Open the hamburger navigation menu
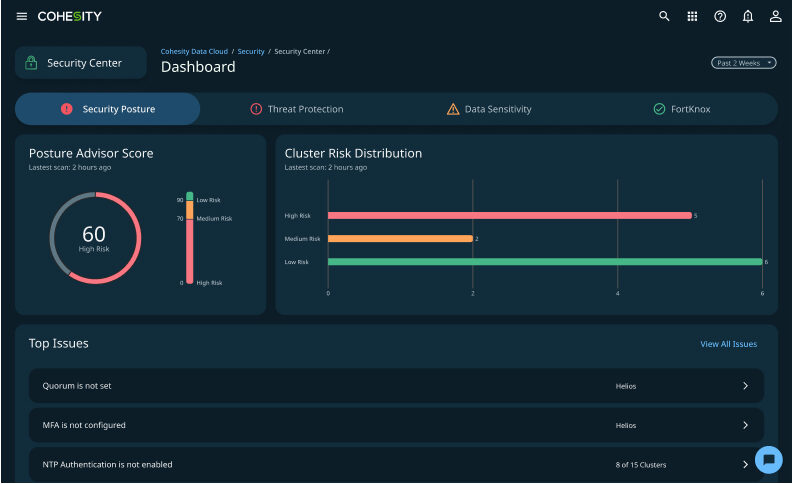792x484 pixels. pyautogui.click(x=22, y=16)
